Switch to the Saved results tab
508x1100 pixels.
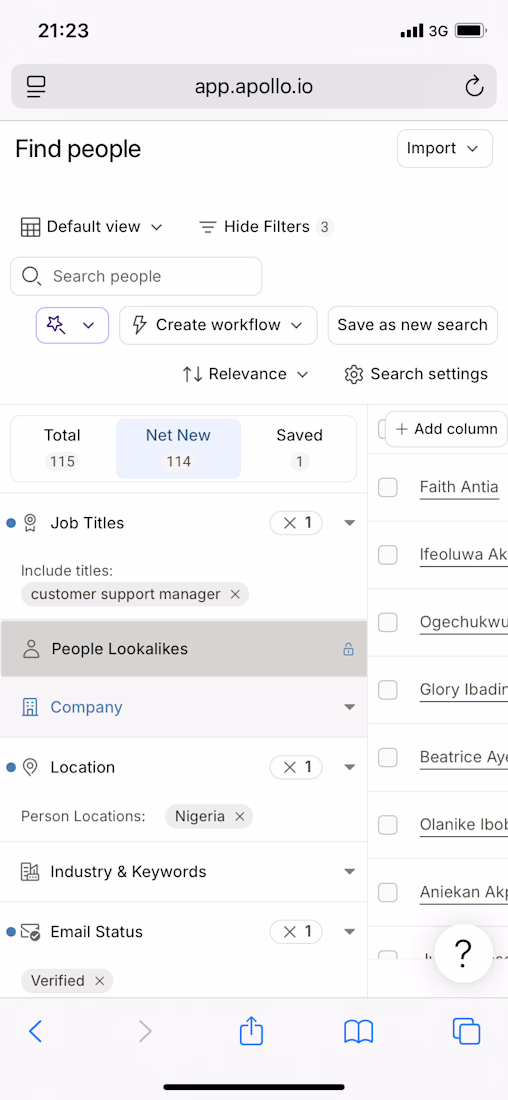tap(299, 448)
